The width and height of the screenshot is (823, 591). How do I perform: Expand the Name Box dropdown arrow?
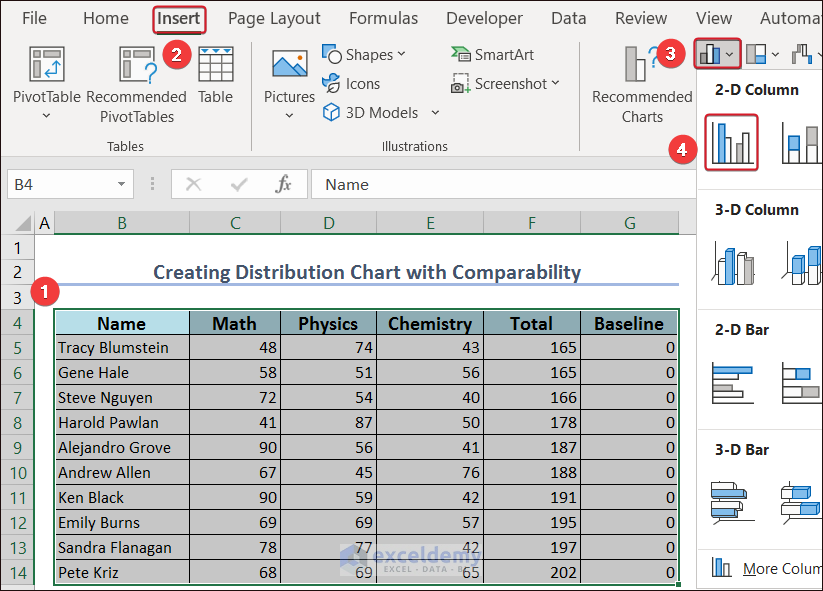pyautogui.click(x=121, y=184)
